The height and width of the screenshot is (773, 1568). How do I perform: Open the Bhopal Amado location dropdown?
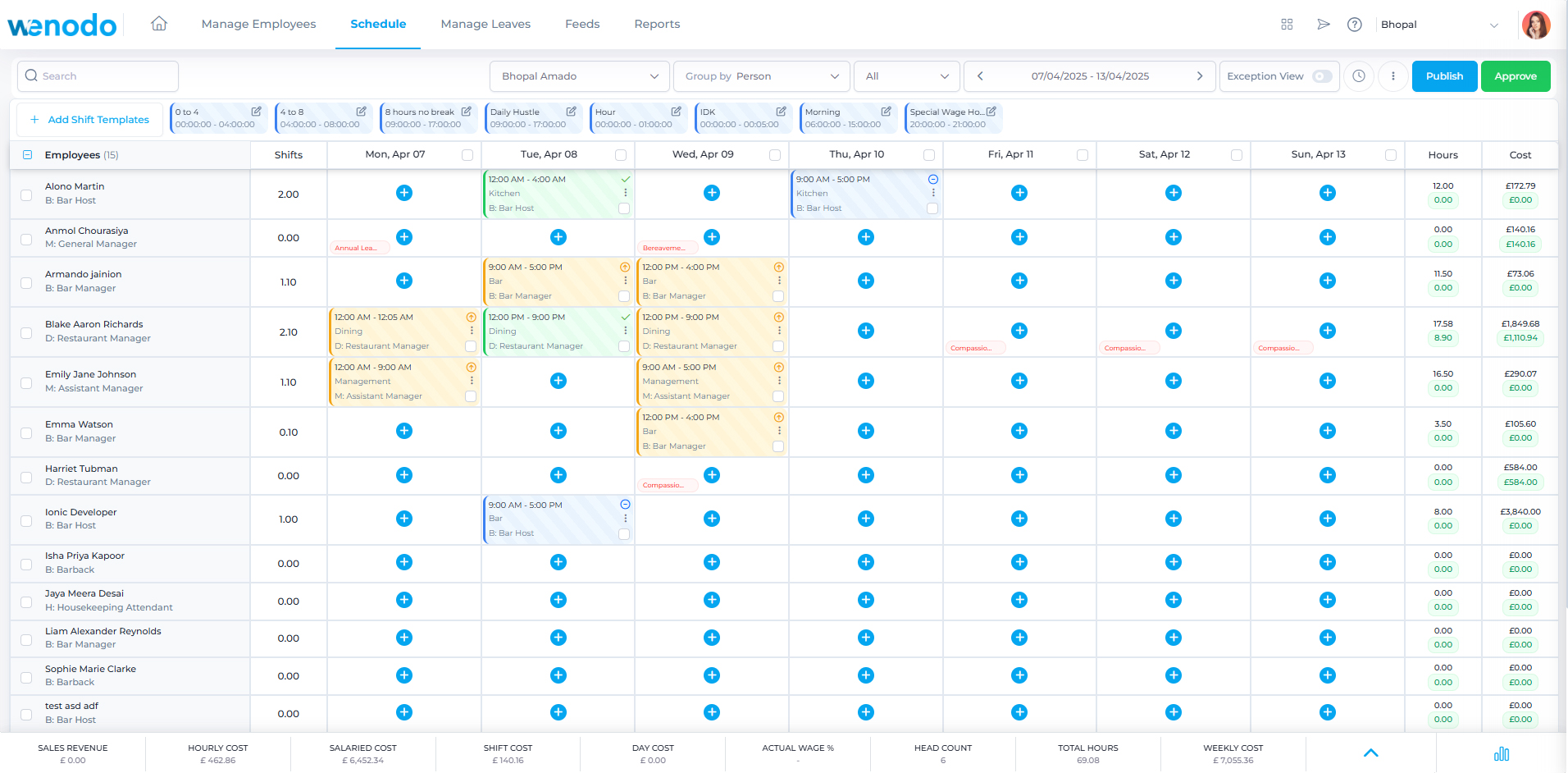point(579,76)
